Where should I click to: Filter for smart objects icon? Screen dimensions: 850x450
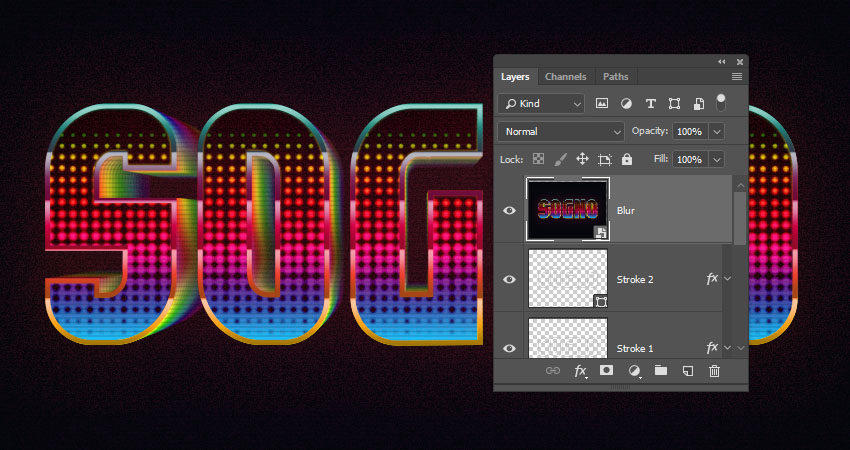click(x=699, y=104)
